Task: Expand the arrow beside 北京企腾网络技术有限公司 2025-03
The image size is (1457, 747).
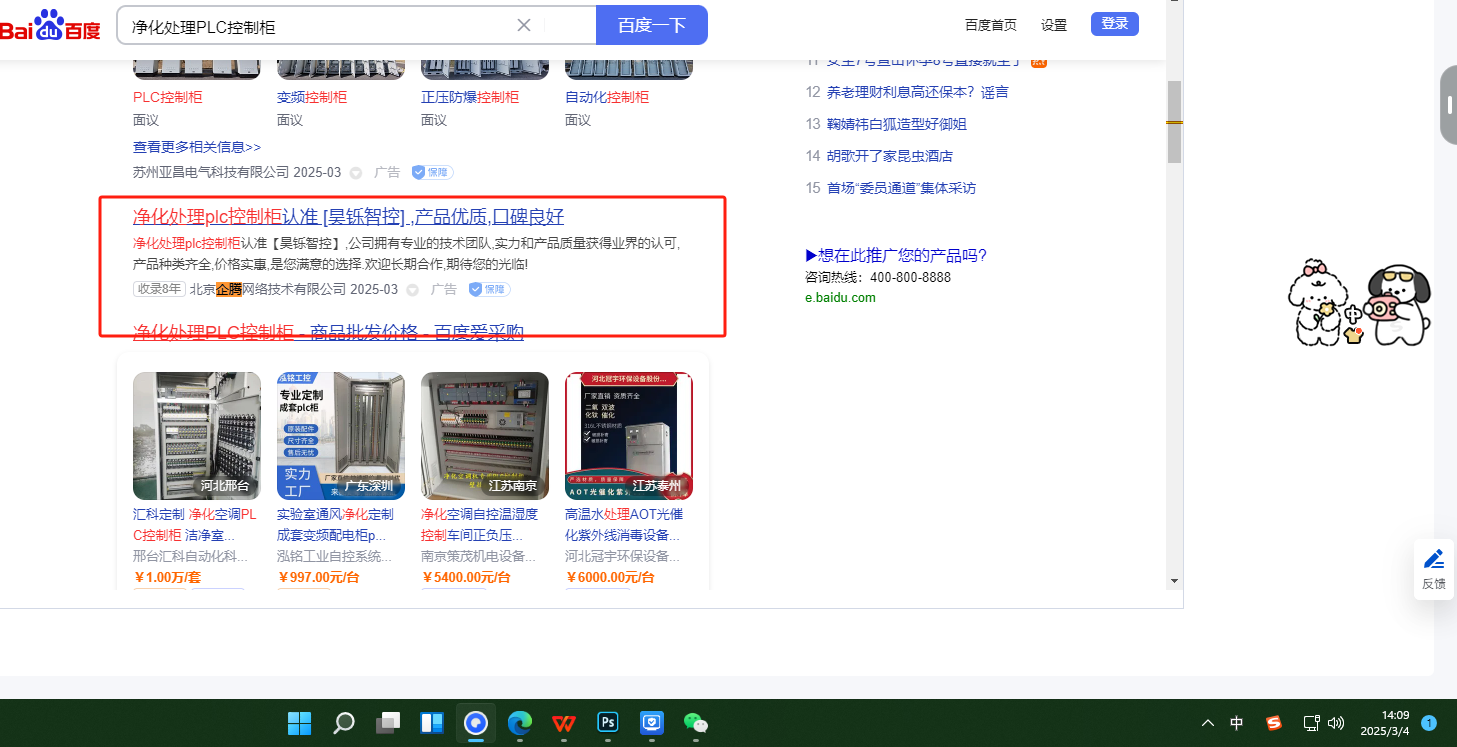Action: tap(412, 290)
